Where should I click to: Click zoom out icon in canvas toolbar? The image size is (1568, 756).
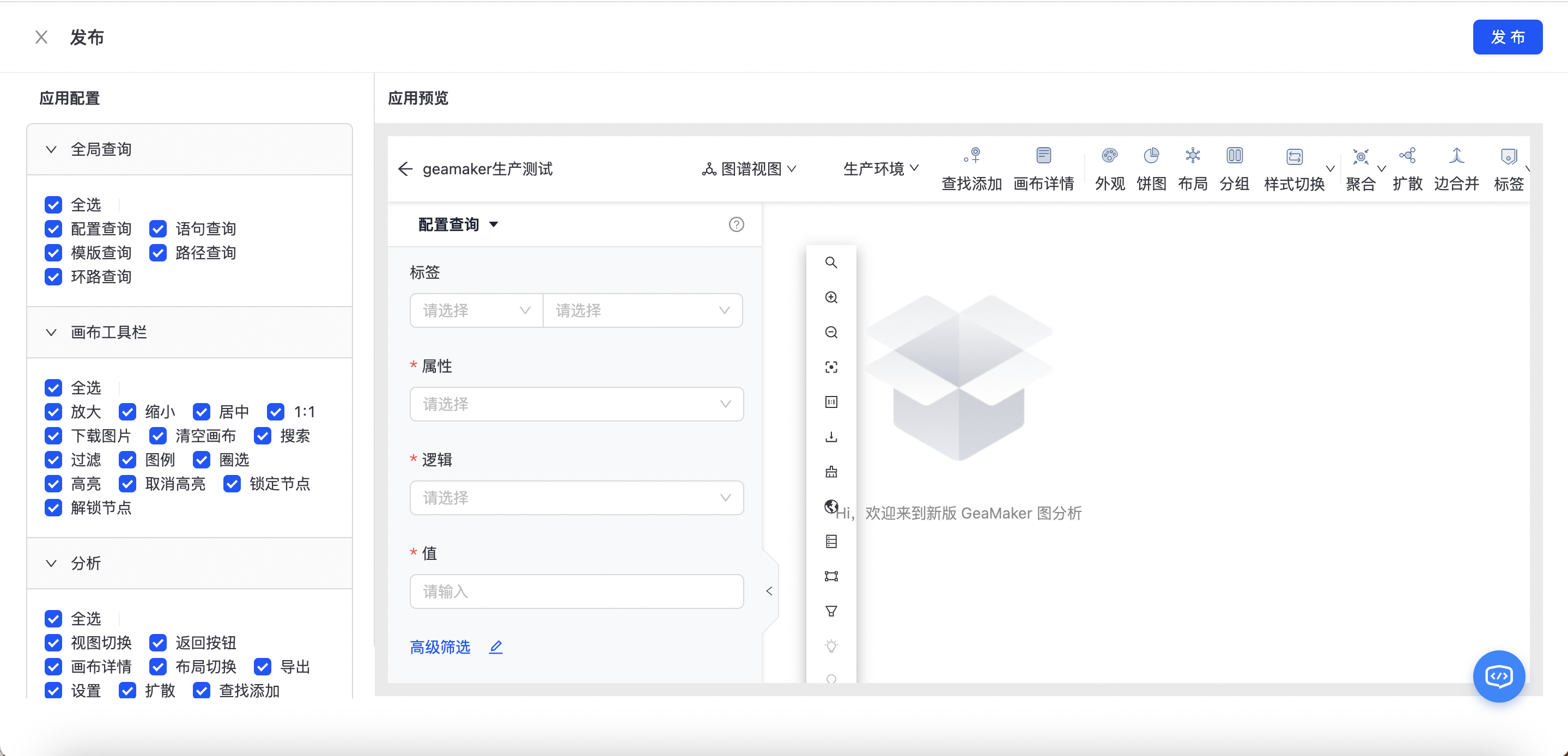(x=831, y=332)
